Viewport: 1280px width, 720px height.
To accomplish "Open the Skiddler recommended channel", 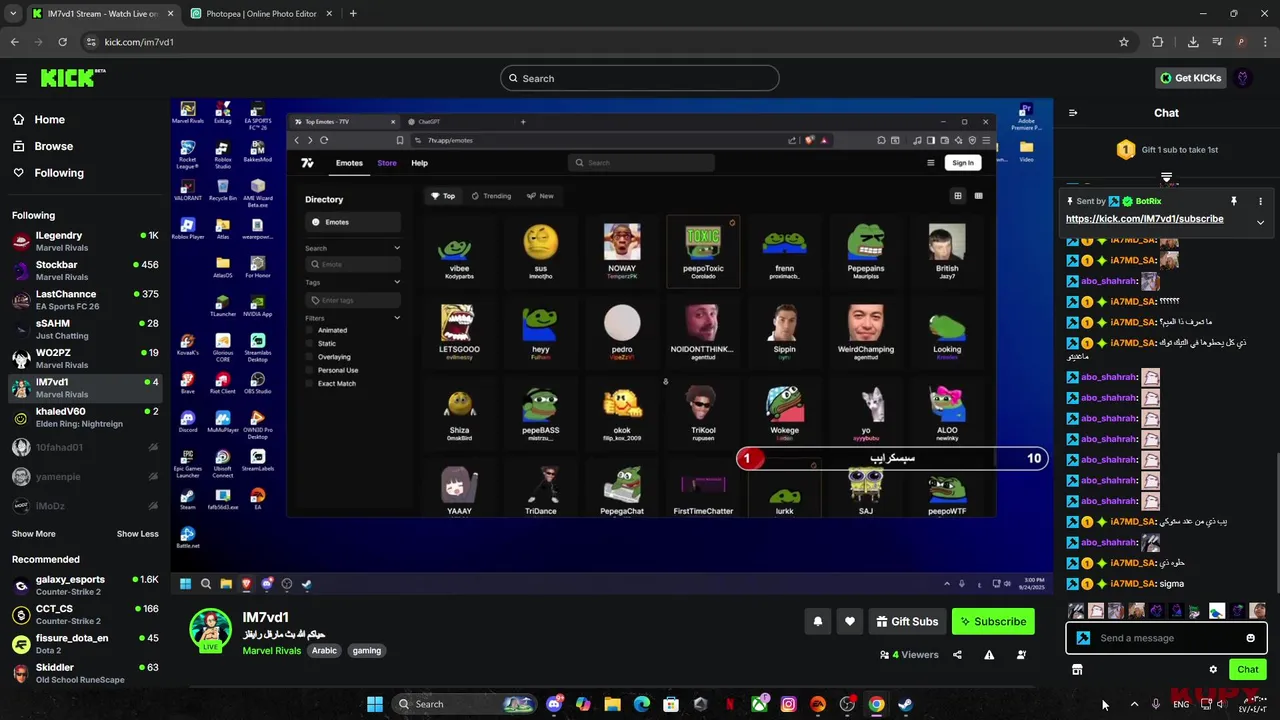I will pyautogui.click(x=85, y=673).
